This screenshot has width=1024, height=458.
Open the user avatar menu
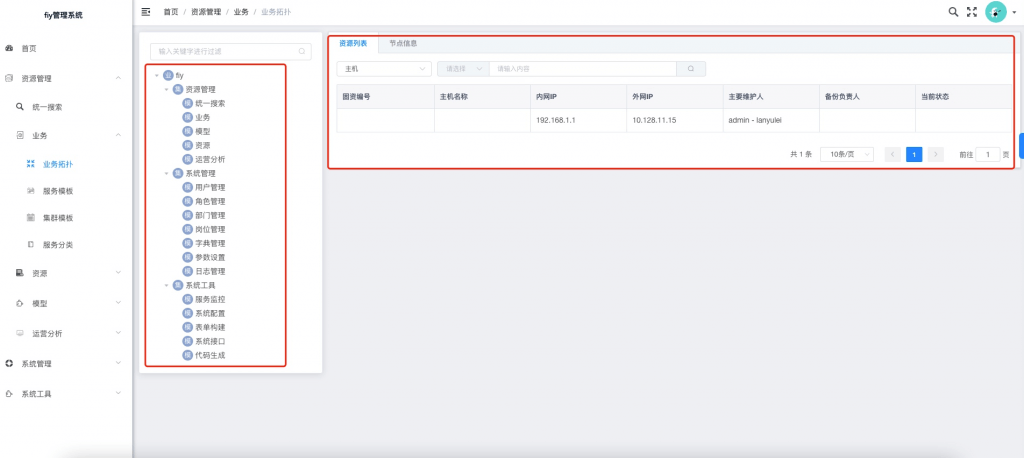(996, 12)
